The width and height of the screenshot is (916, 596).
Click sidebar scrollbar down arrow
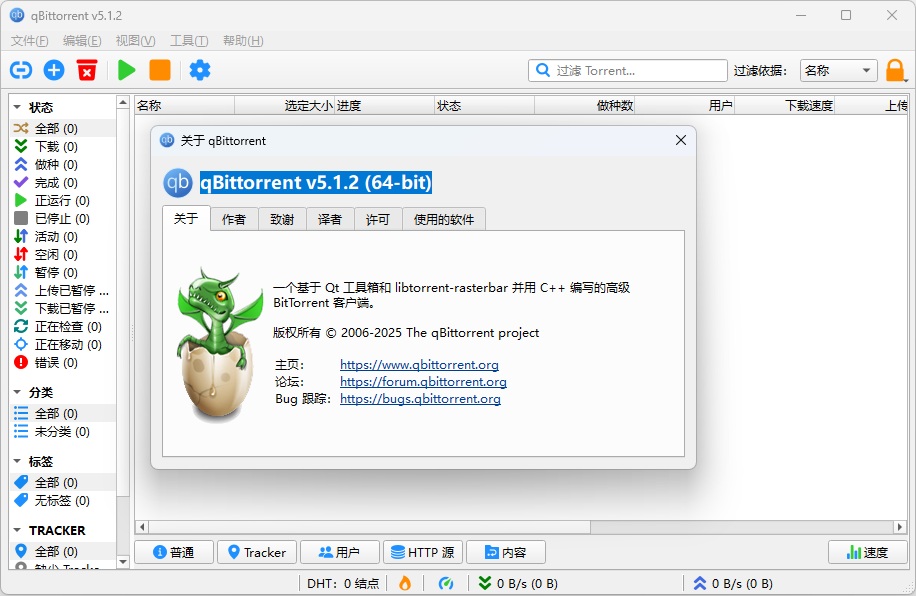point(123,562)
